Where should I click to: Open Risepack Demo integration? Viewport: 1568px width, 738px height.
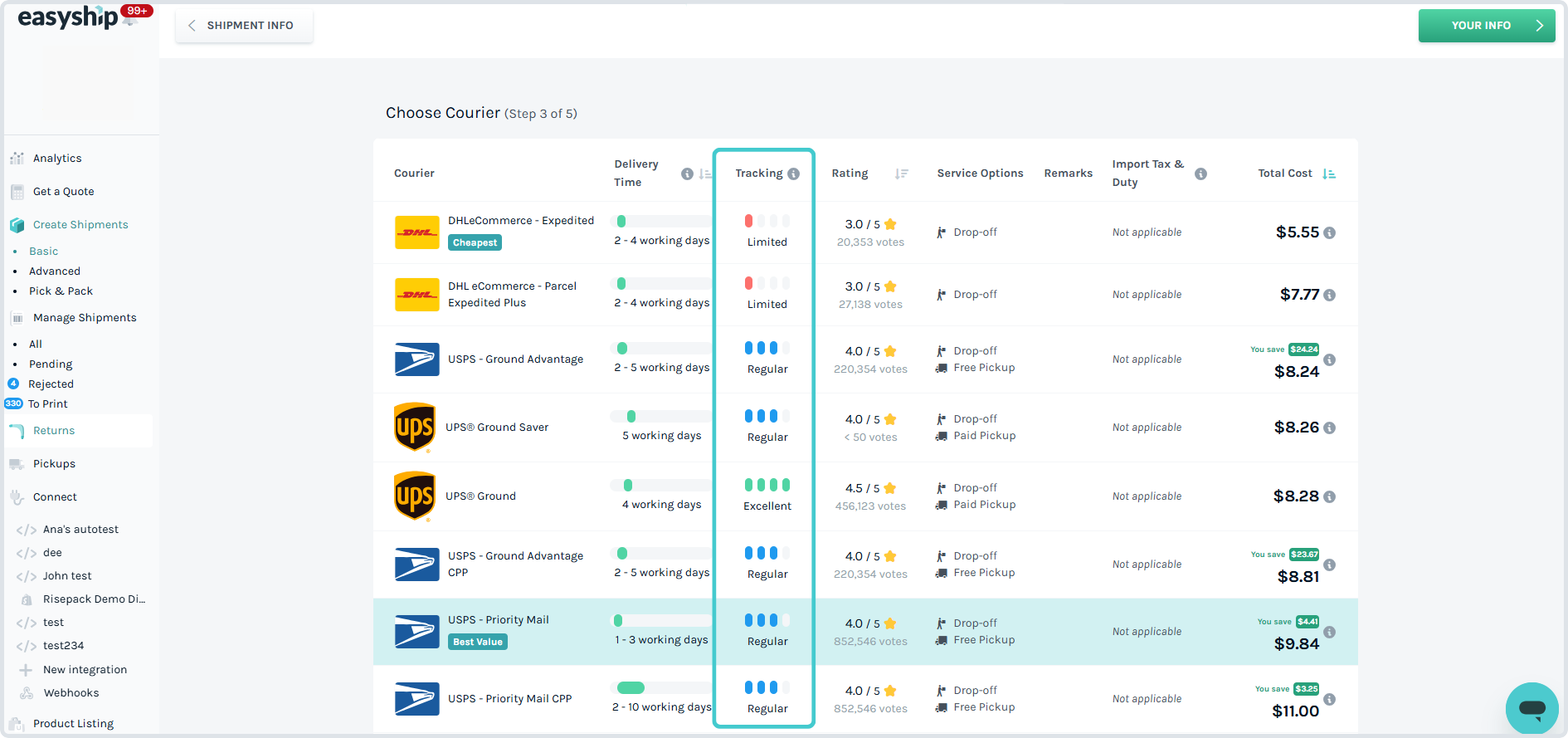94,599
